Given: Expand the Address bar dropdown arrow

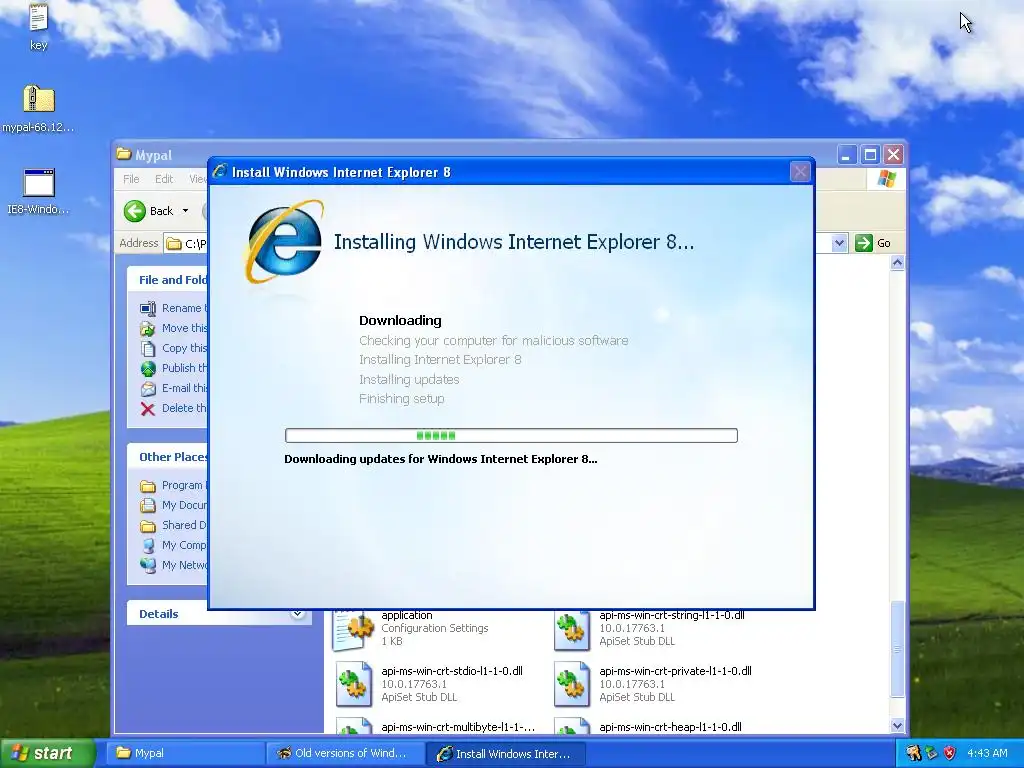Looking at the screenshot, I should point(839,243).
